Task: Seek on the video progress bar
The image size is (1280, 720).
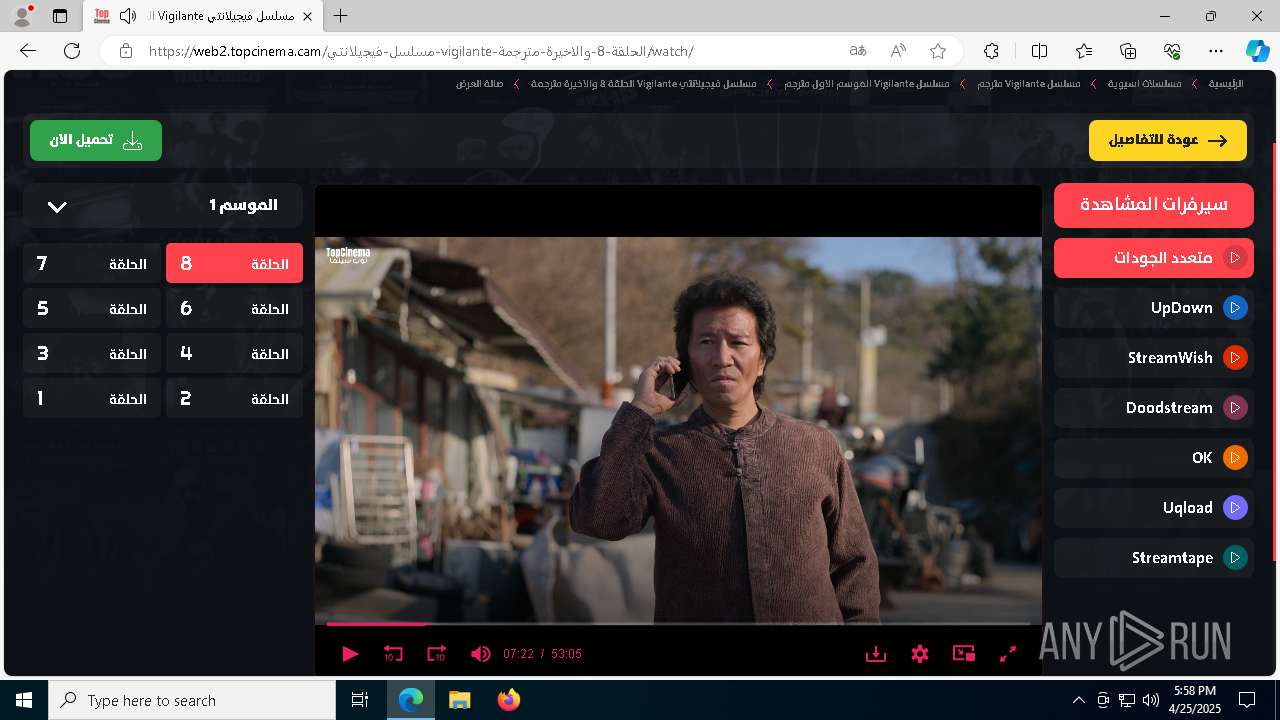Action: point(678,624)
